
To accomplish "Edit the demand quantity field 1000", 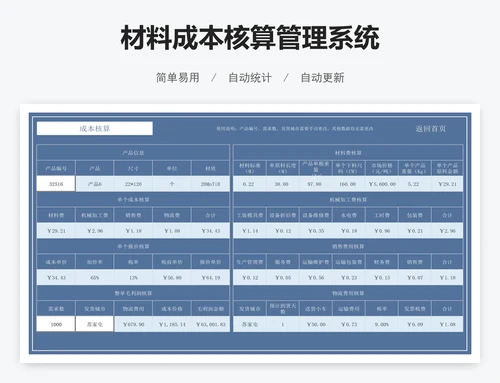I will [56, 324].
